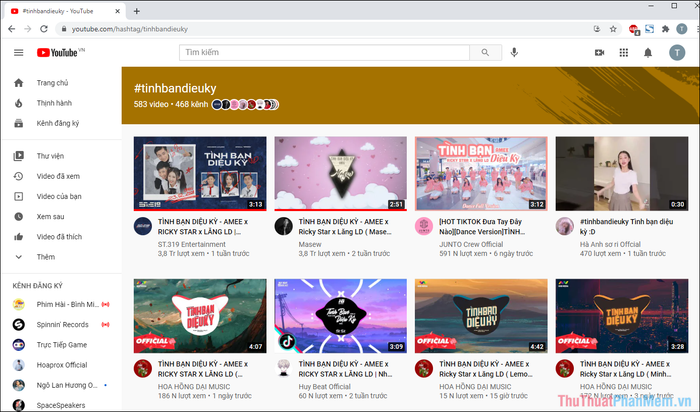Click the site lock padlock icon
The width and height of the screenshot is (700, 412).
64,29
